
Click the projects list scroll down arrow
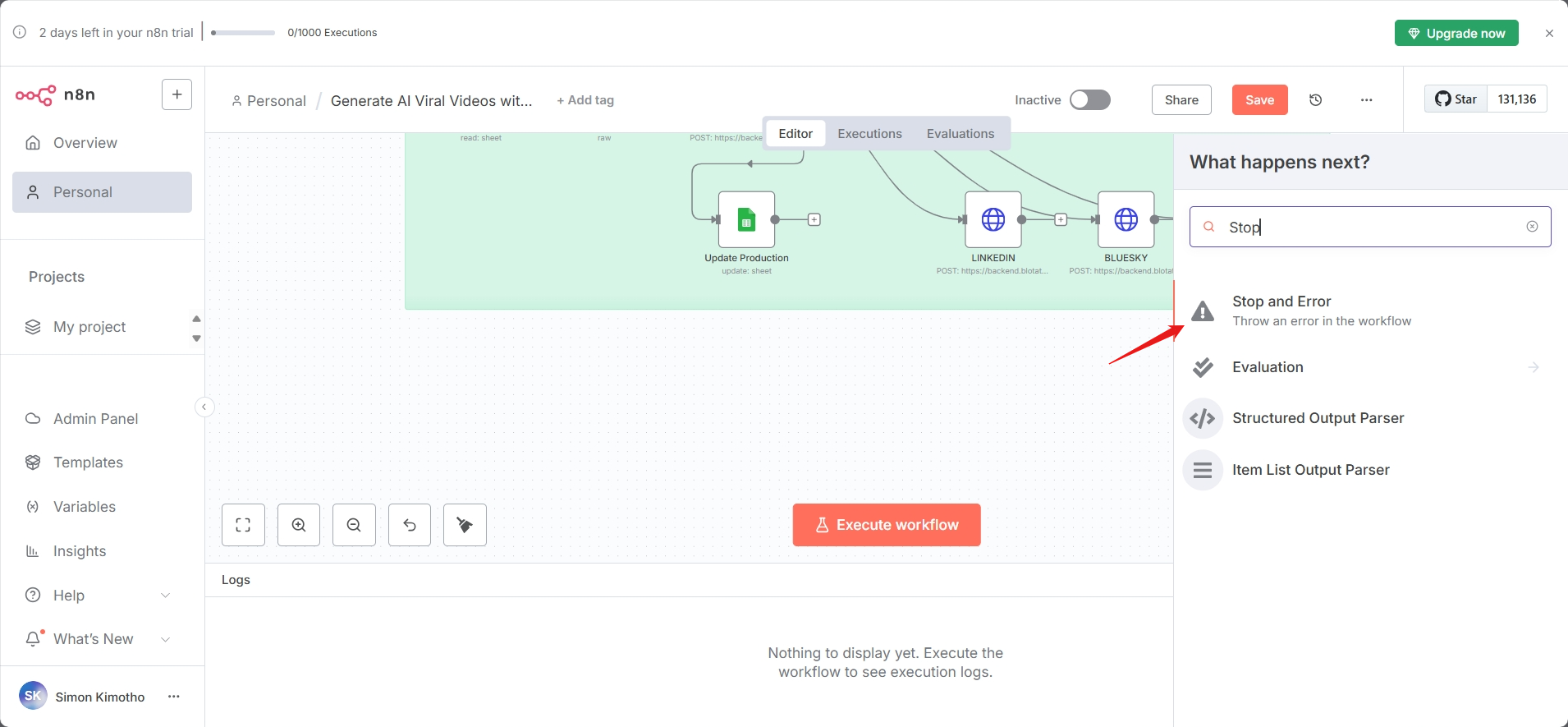pyautogui.click(x=196, y=338)
